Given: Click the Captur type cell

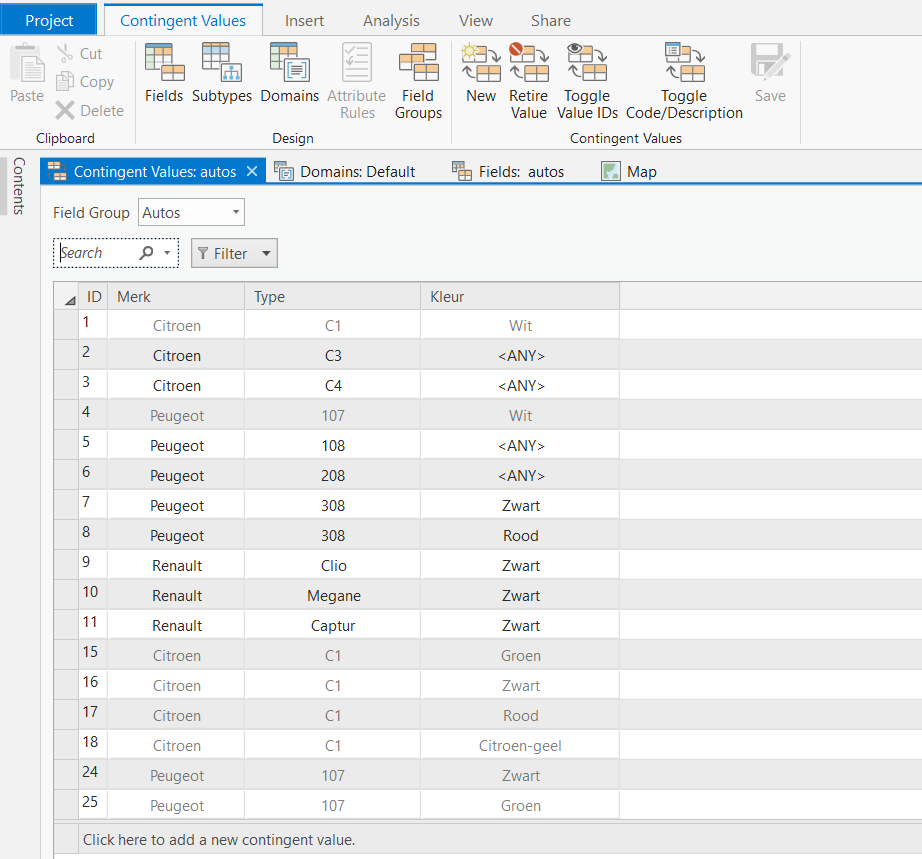Looking at the screenshot, I should pyautogui.click(x=333, y=625).
